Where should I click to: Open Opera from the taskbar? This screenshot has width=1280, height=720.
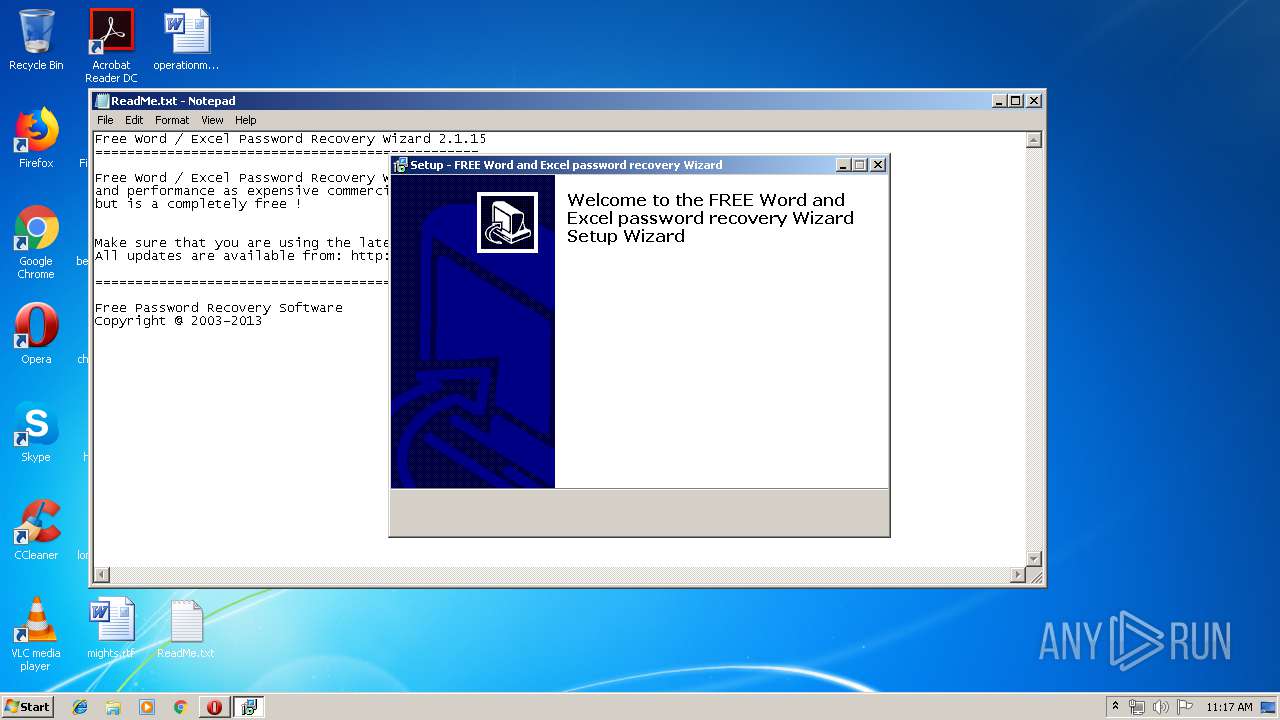point(214,707)
